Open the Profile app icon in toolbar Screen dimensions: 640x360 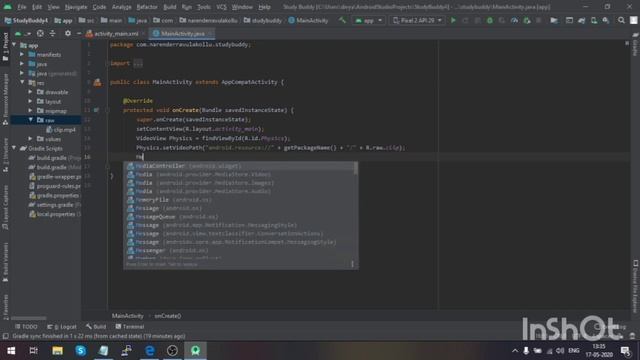tap(514, 20)
